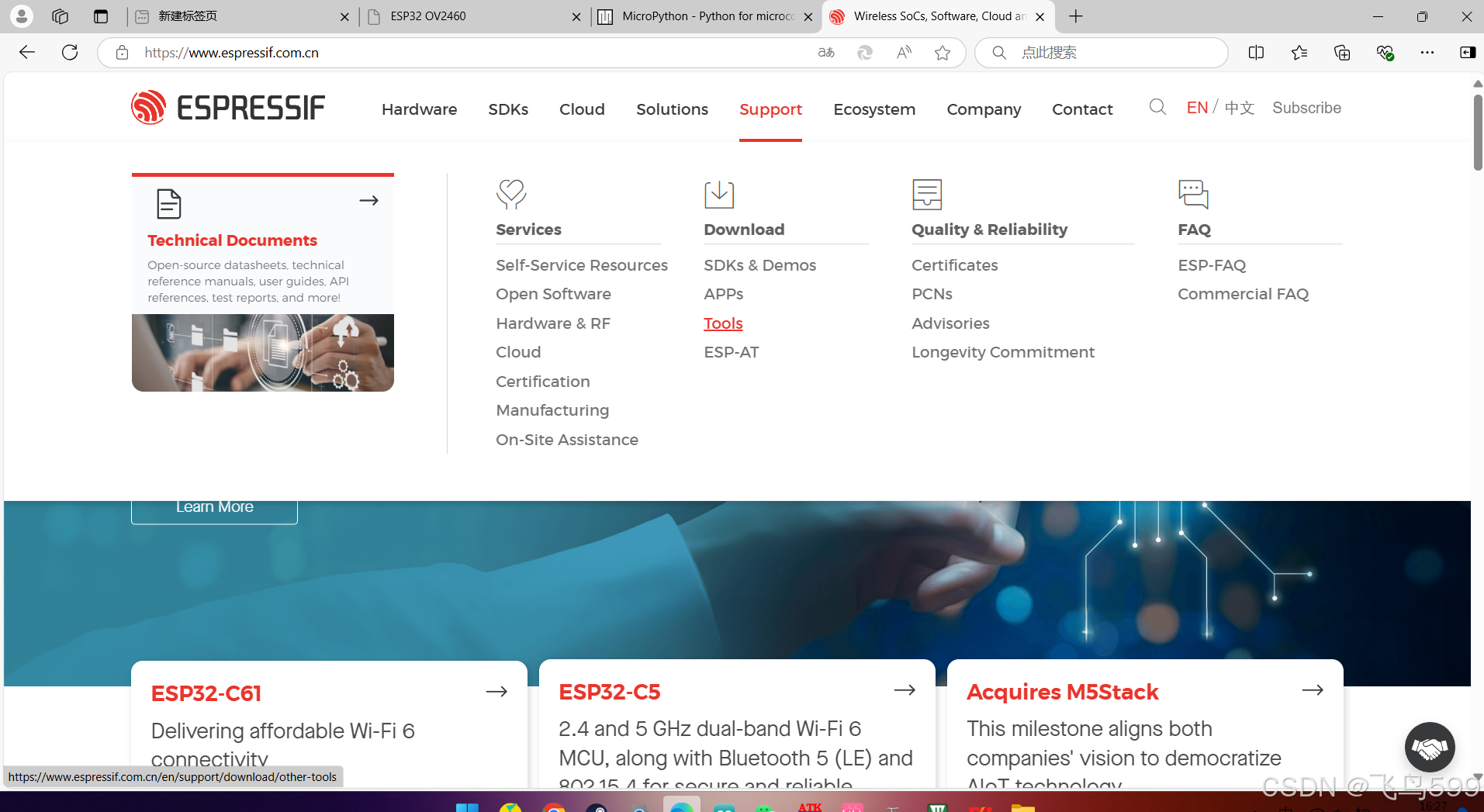This screenshot has width=1484, height=812.
Task: Open the Certification link
Action: coord(543,382)
